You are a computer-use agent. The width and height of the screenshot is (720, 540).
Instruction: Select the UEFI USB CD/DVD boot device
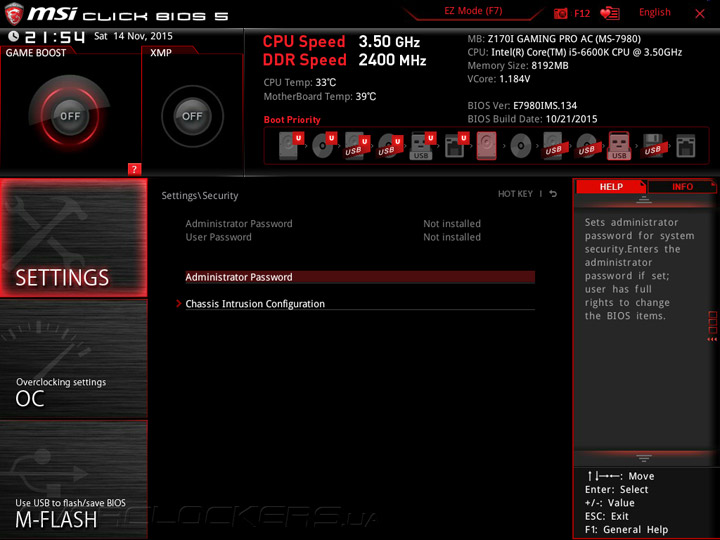click(x=390, y=146)
